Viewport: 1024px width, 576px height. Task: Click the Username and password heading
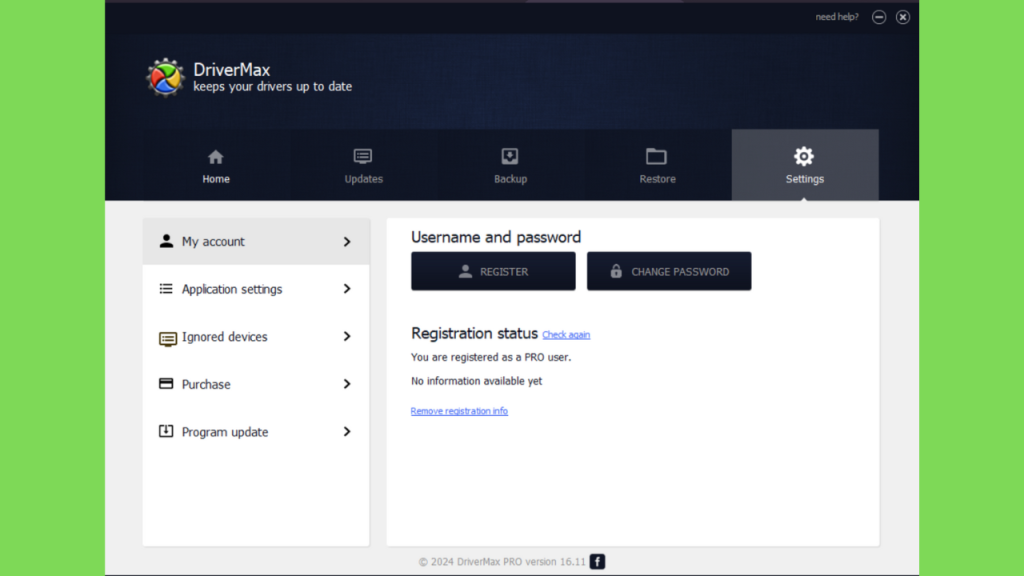[496, 237]
